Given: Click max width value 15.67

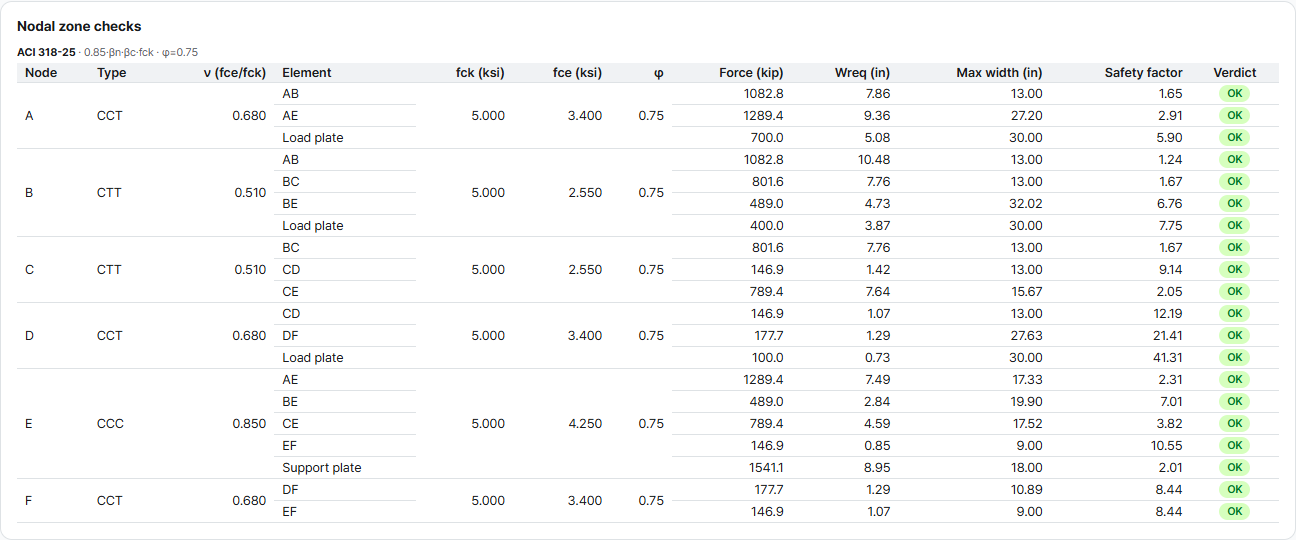Looking at the screenshot, I should click(x=1026, y=292).
